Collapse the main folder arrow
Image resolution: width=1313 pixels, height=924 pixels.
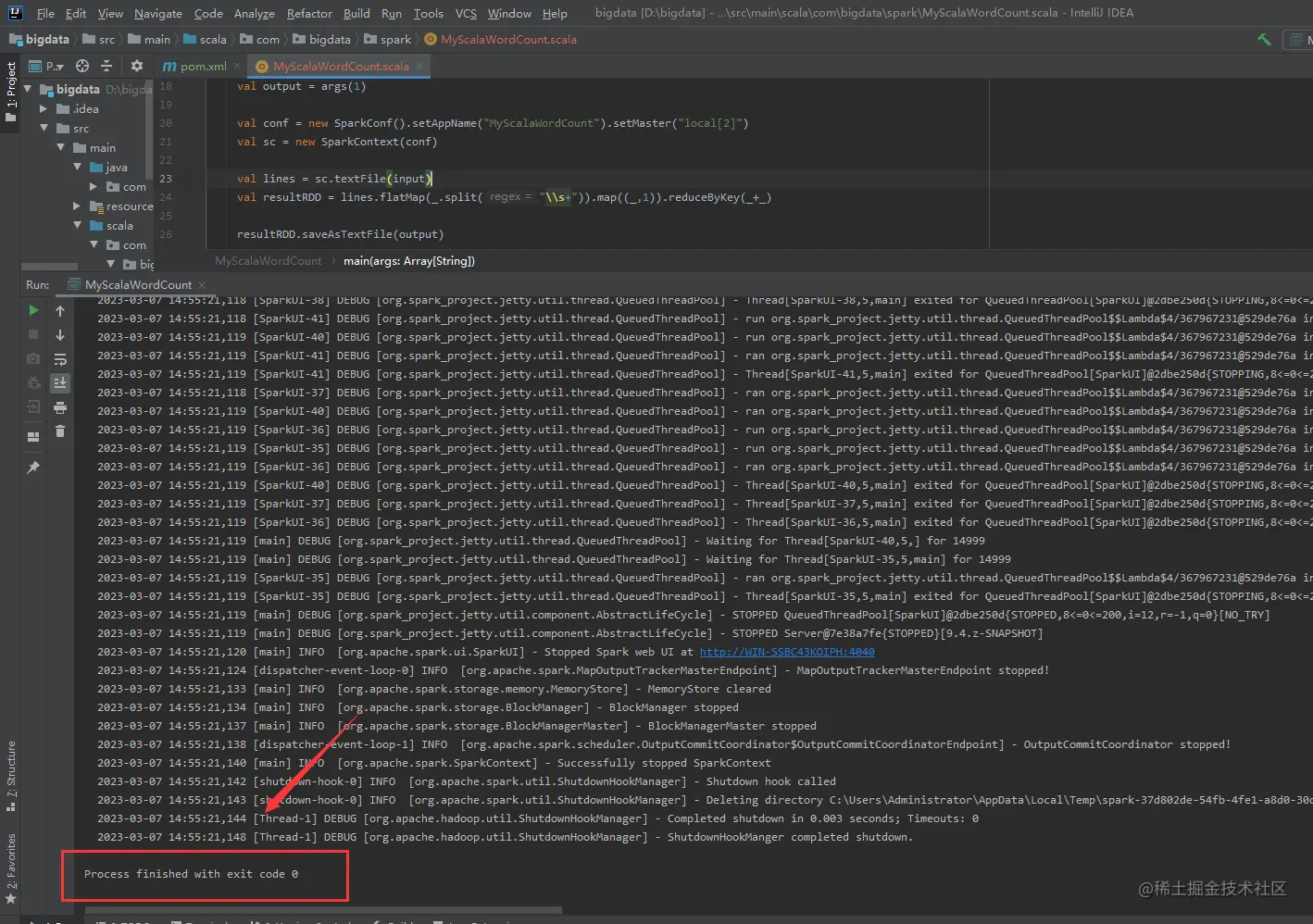(61, 148)
